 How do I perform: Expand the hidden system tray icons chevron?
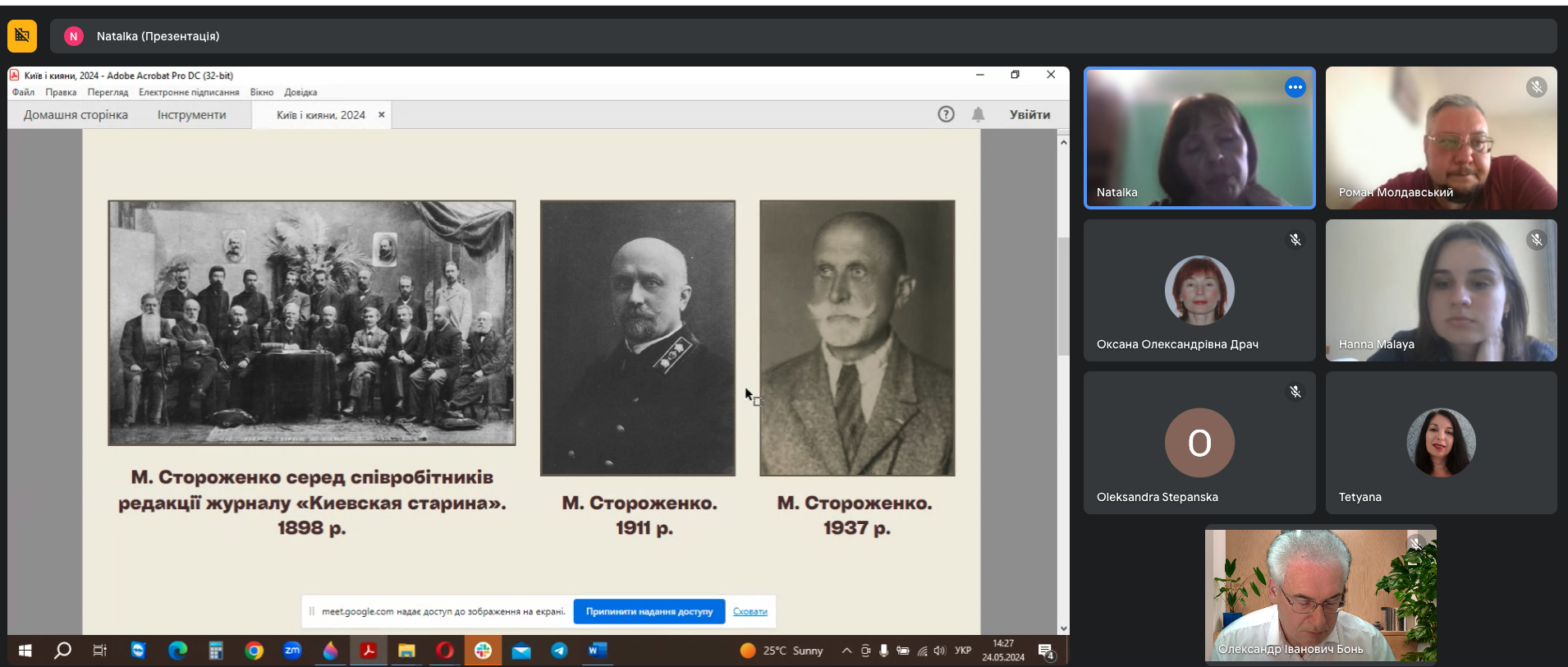[x=846, y=651]
